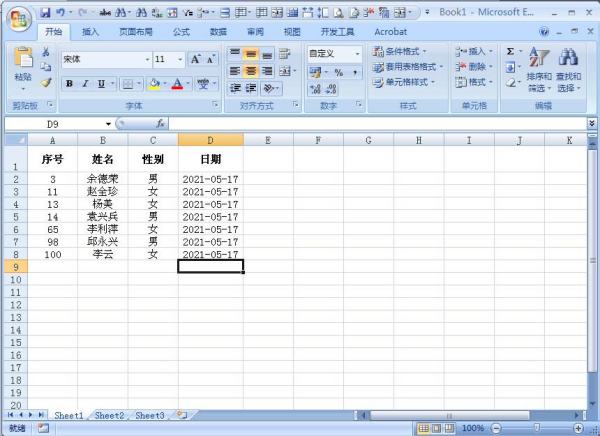Expand the Name Box dropdown arrow
This screenshot has width=600, height=436.
coord(107,124)
